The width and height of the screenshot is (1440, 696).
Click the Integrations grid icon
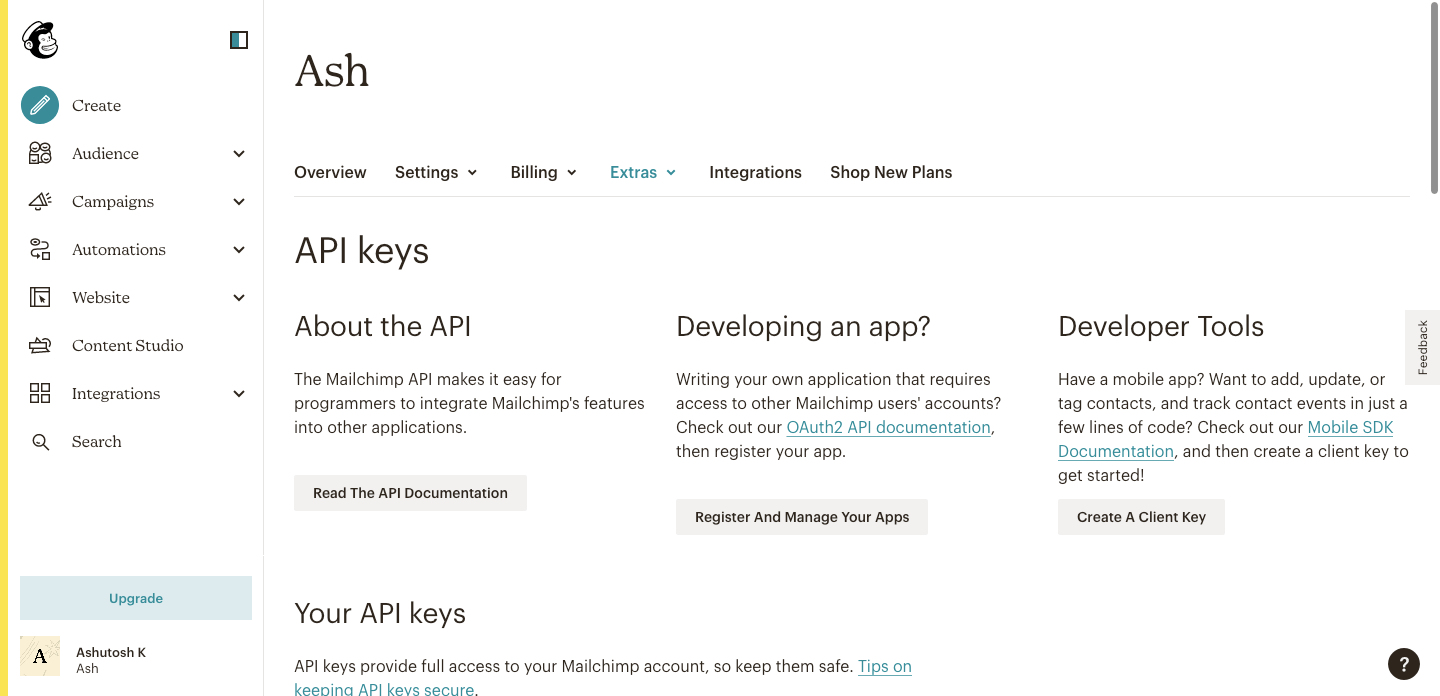pyautogui.click(x=40, y=393)
